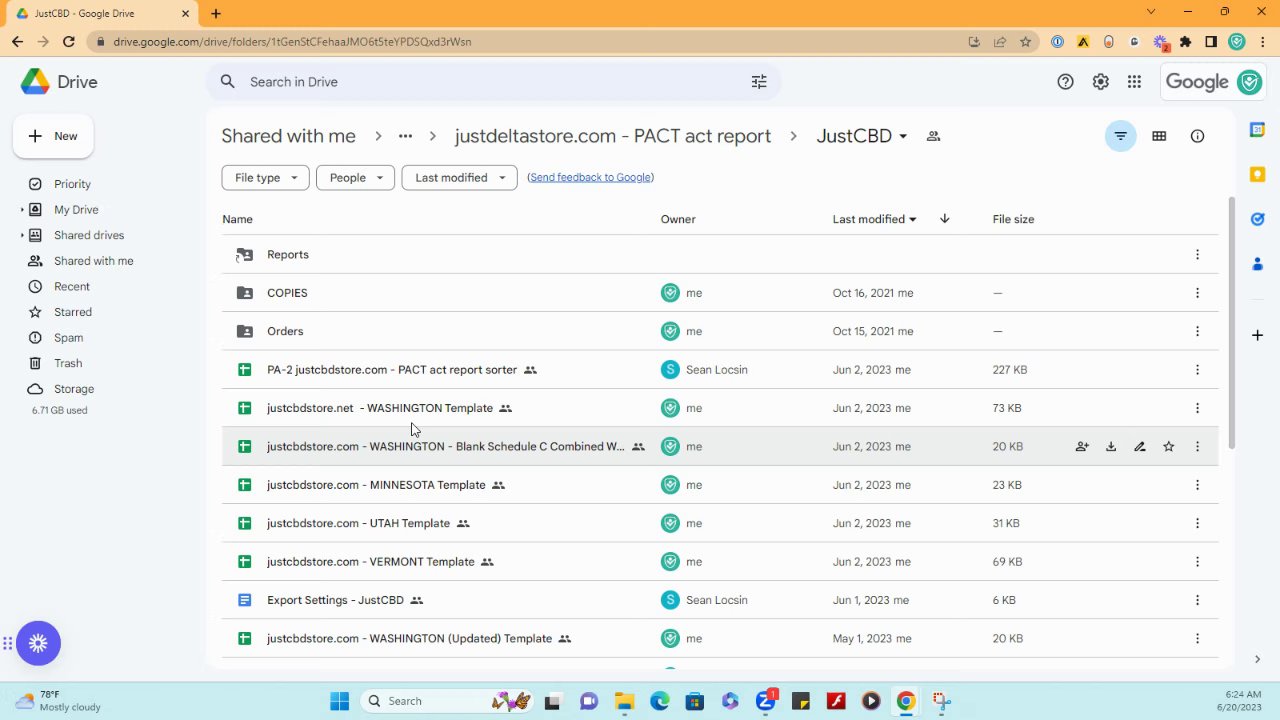Click New button

(x=53, y=136)
